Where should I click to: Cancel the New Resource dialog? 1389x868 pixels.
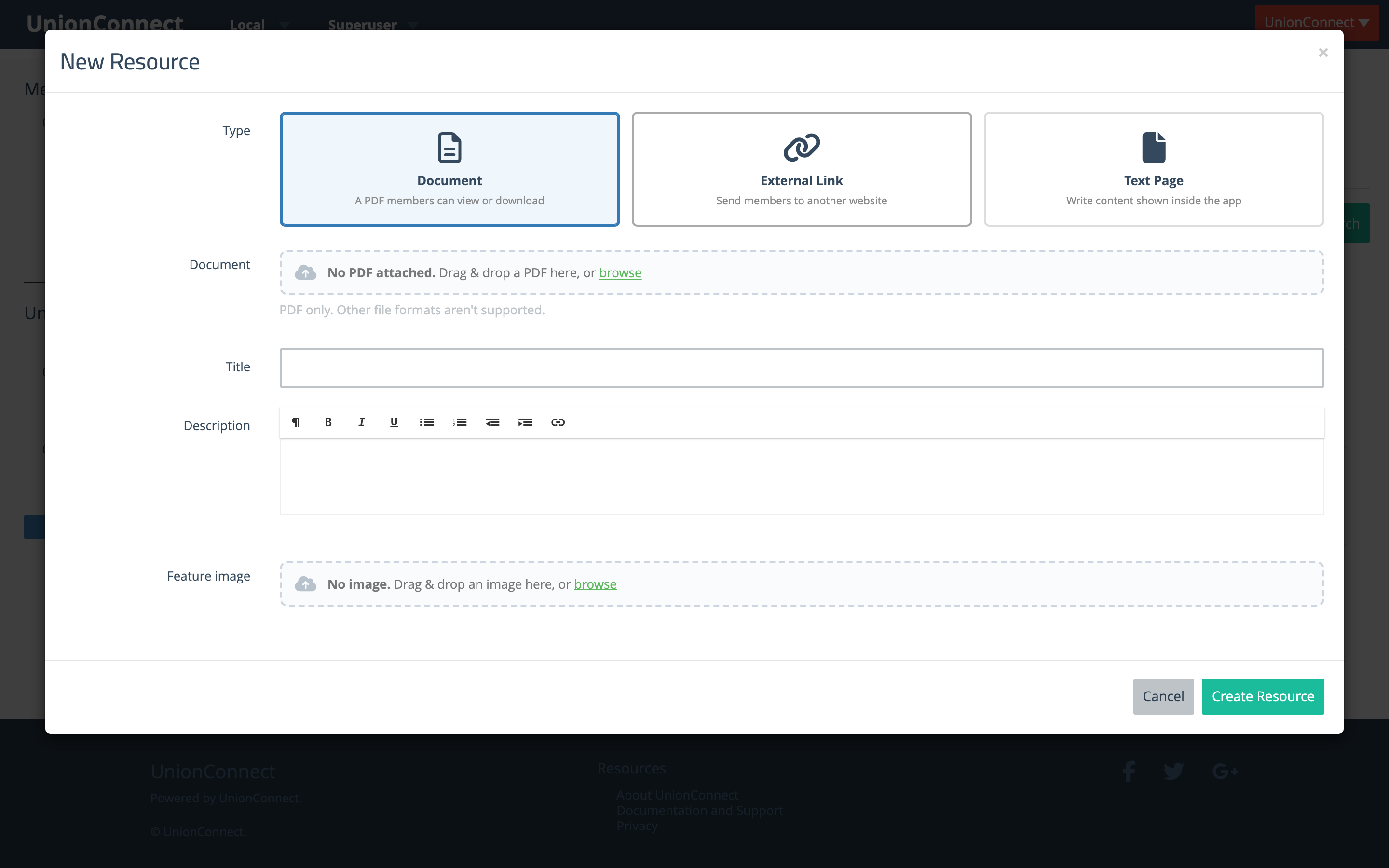[x=1163, y=696]
